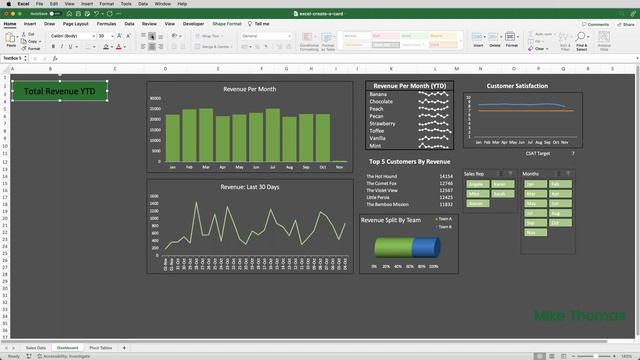Switch to the Pivot Tables sheet tab
This screenshot has height=360, width=640.
click(x=100, y=348)
